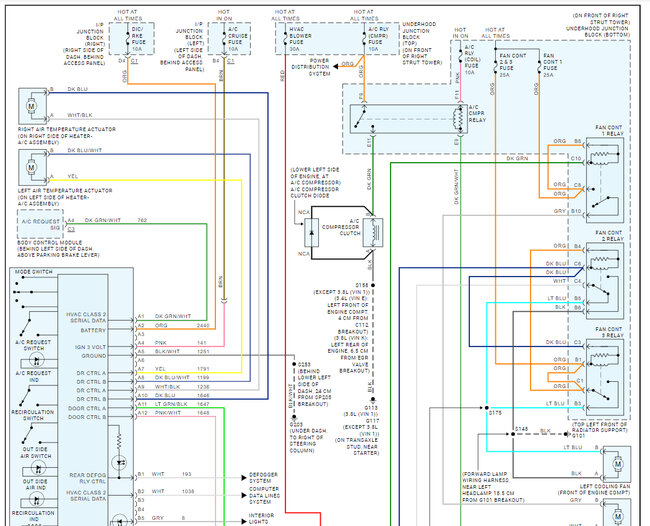This screenshot has height=526, width=650.
Task: Click the HVAC Blower 30A fuse symbol
Action: pyautogui.click(x=285, y=39)
